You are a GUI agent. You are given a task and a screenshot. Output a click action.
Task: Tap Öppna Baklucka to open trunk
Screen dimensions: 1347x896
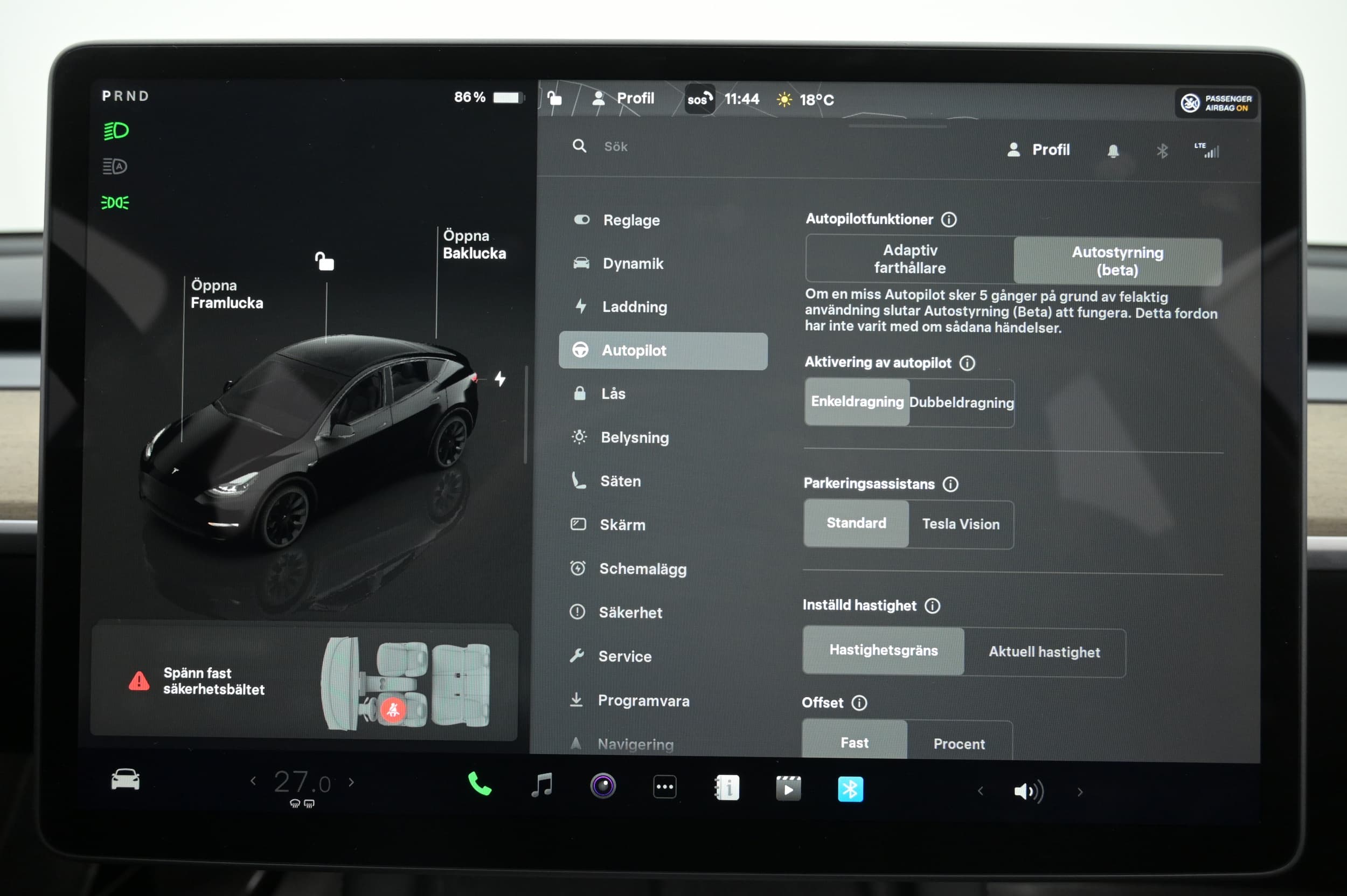pos(474,245)
